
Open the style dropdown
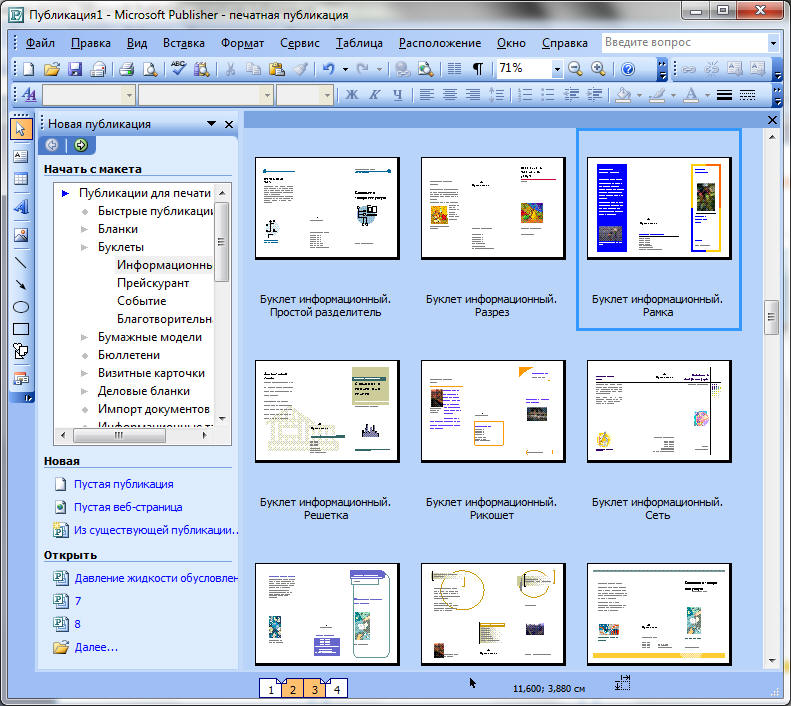coord(129,94)
